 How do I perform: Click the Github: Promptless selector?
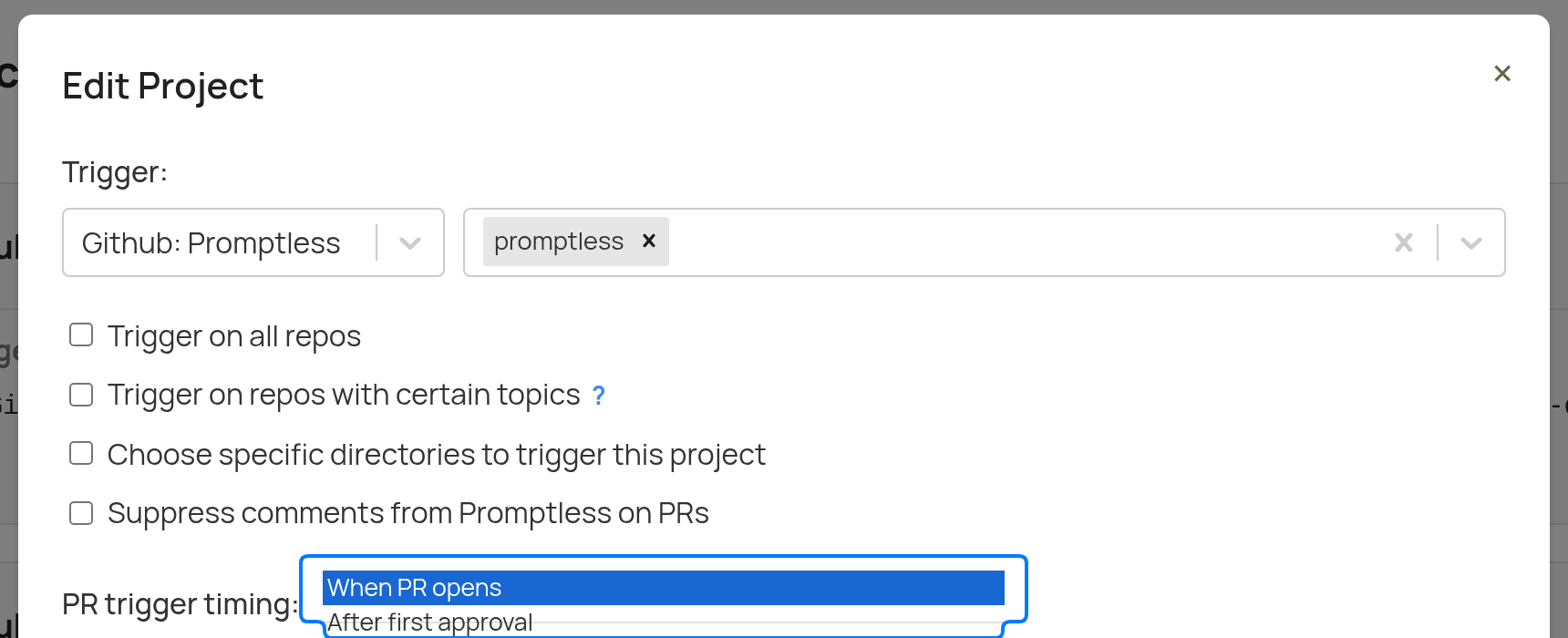pyautogui.click(x=210, y=242)
